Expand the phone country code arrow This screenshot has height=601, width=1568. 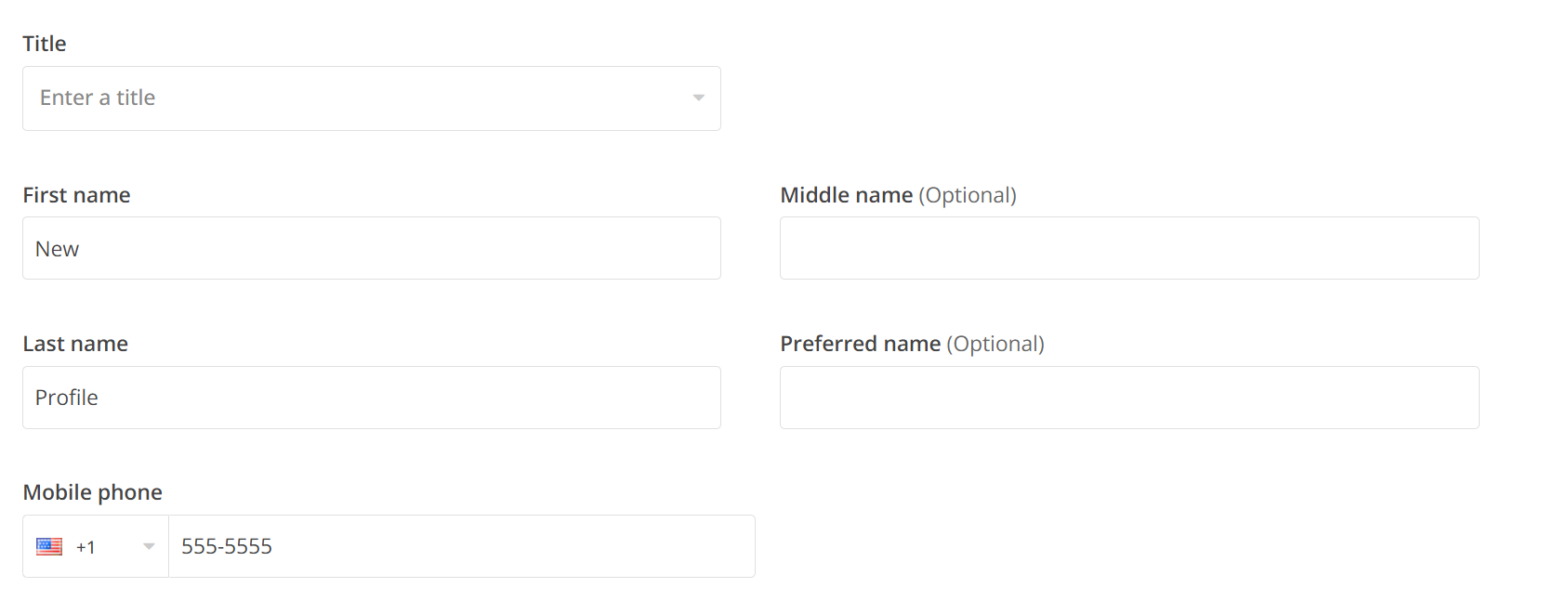point(149,546)
